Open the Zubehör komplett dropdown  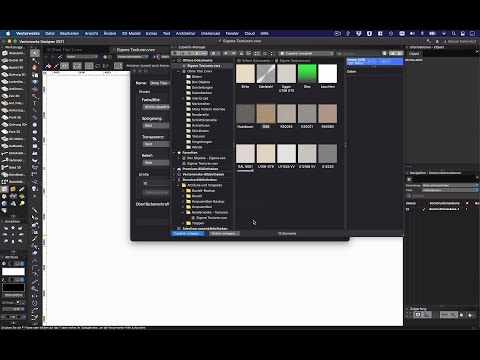click(x=306, y=53)
